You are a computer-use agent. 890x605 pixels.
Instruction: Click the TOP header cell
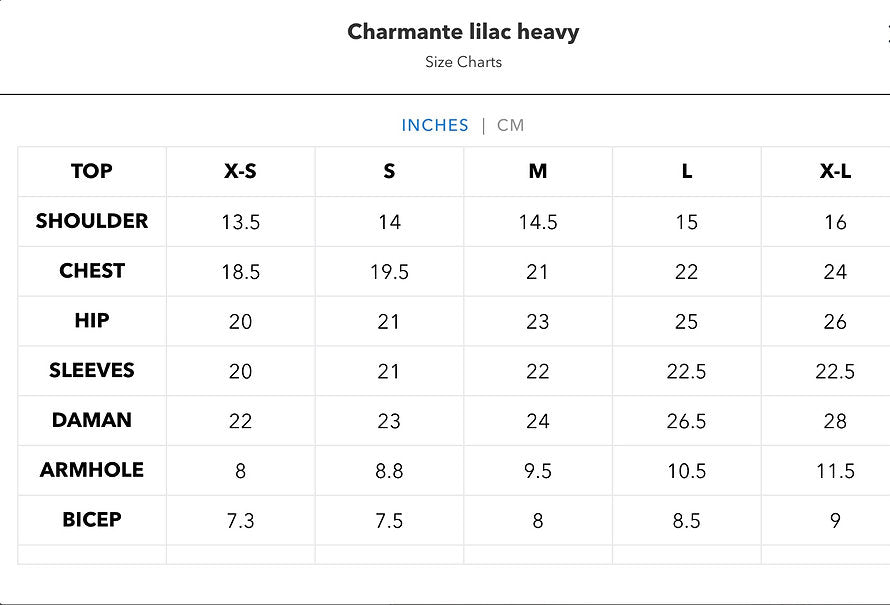(92, 171)
